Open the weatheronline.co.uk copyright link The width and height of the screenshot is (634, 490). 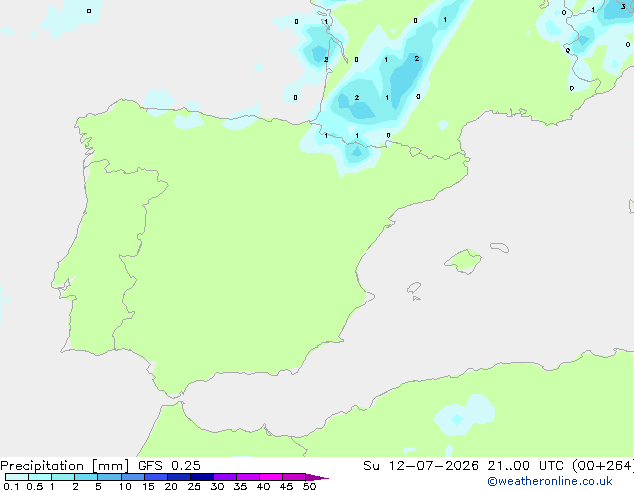point(550,481)
